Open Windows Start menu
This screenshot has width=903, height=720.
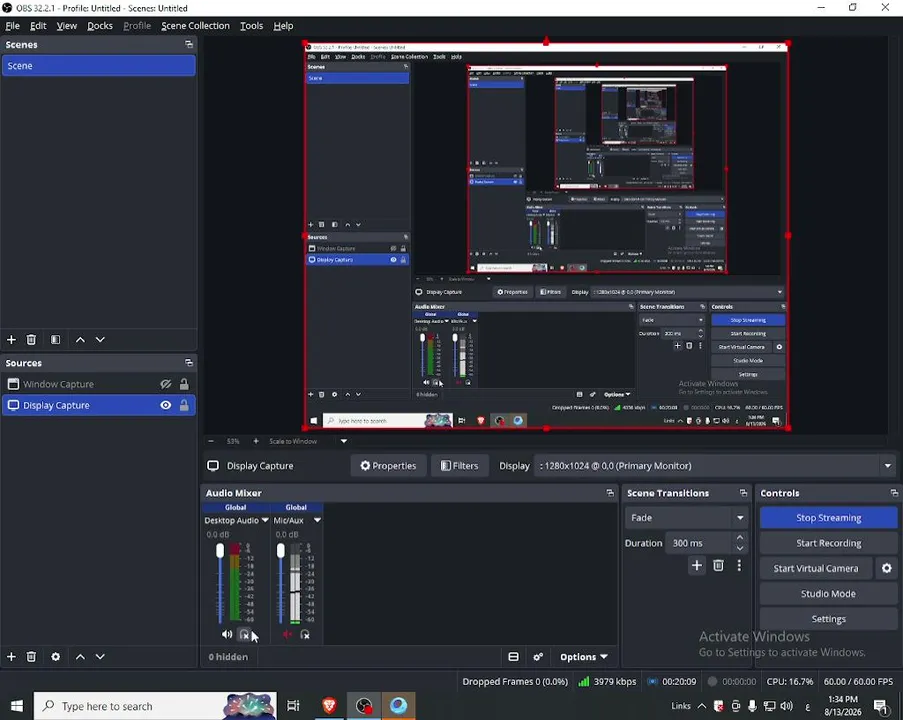[17, 706]
